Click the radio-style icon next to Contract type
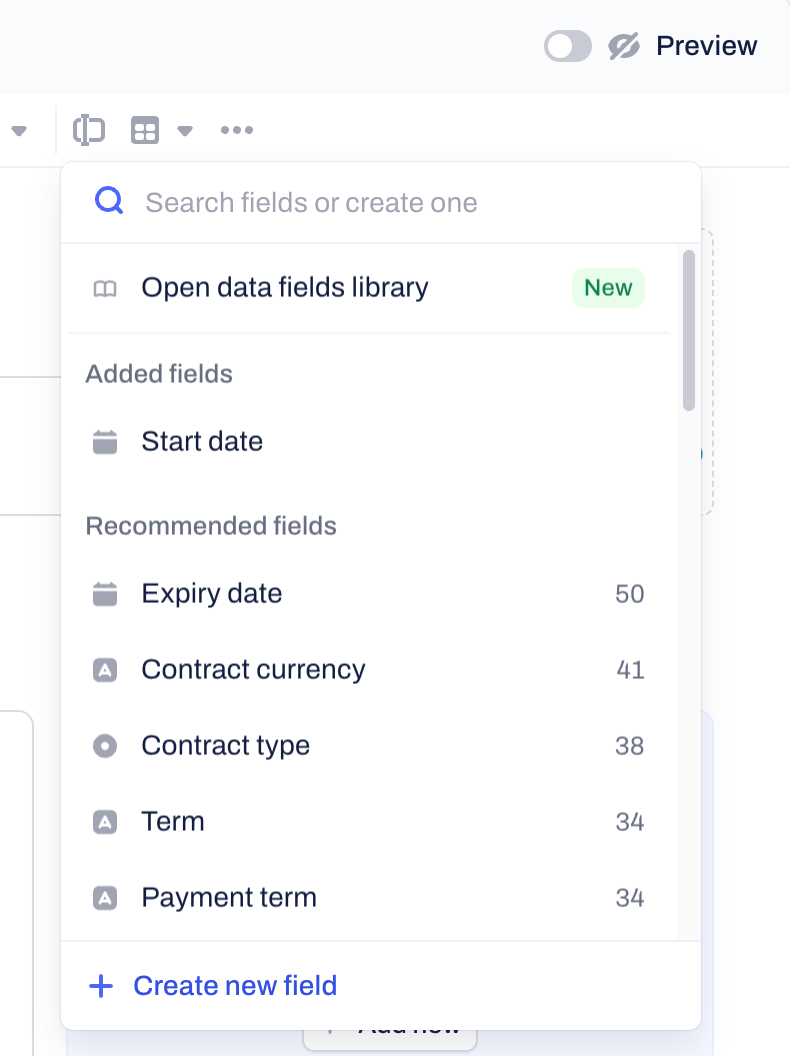The width and height of the screenshot is (790, 1056). click(x=104, y=746)
